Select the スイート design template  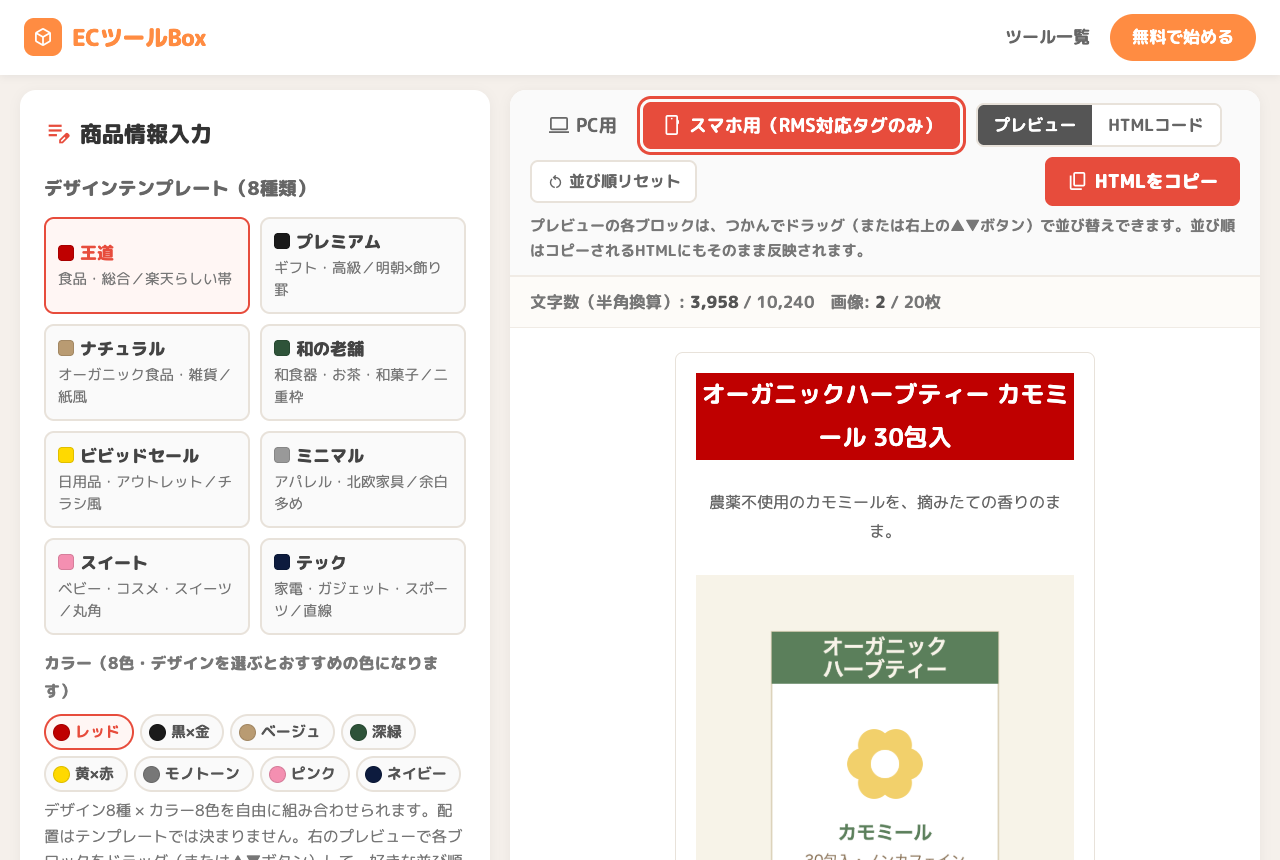tap(147, 586)
